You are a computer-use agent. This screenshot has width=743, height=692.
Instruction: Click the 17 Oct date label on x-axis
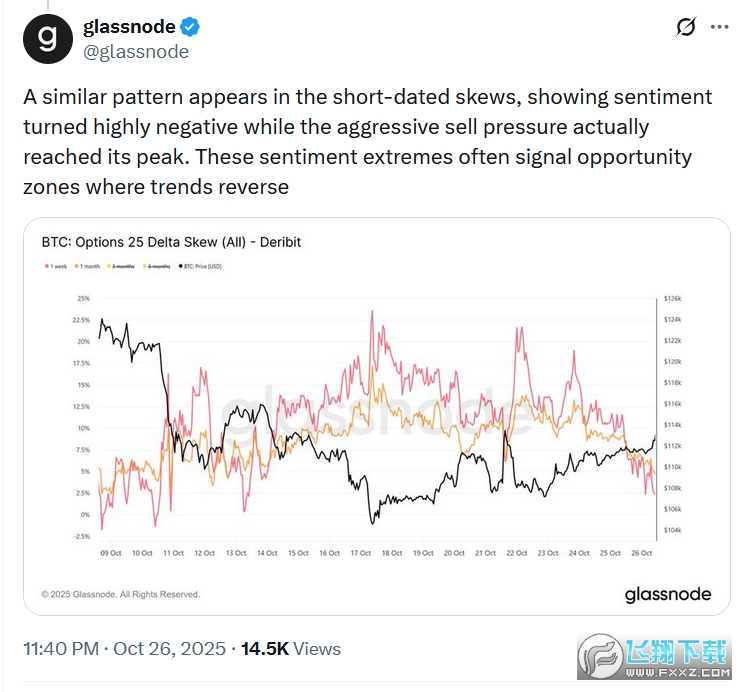click(362, 552)
